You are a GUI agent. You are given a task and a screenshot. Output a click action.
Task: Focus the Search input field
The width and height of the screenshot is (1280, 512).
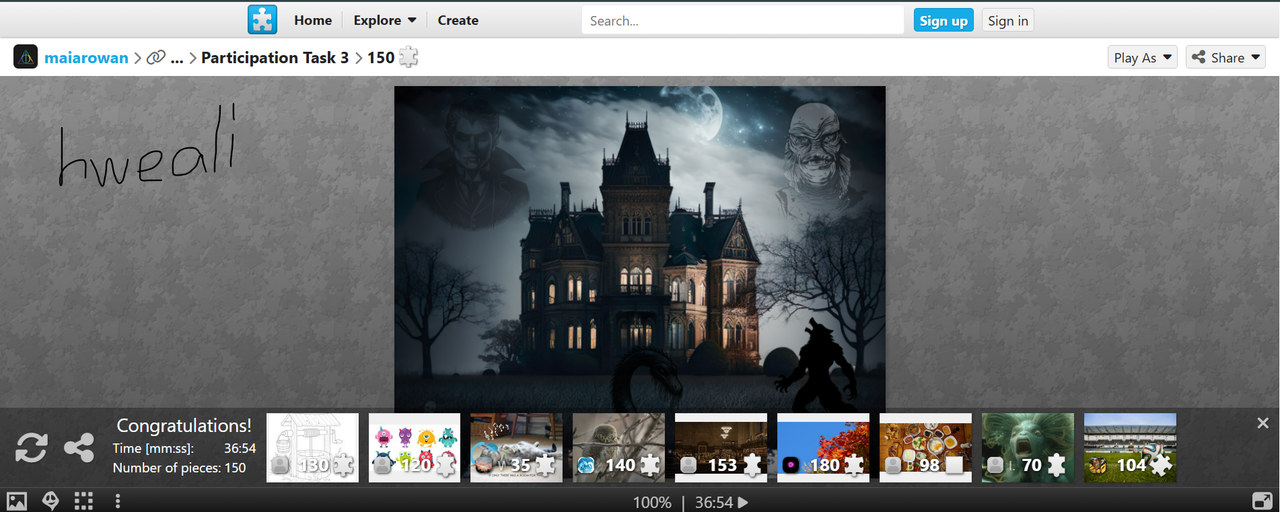[x=743, y=20]
